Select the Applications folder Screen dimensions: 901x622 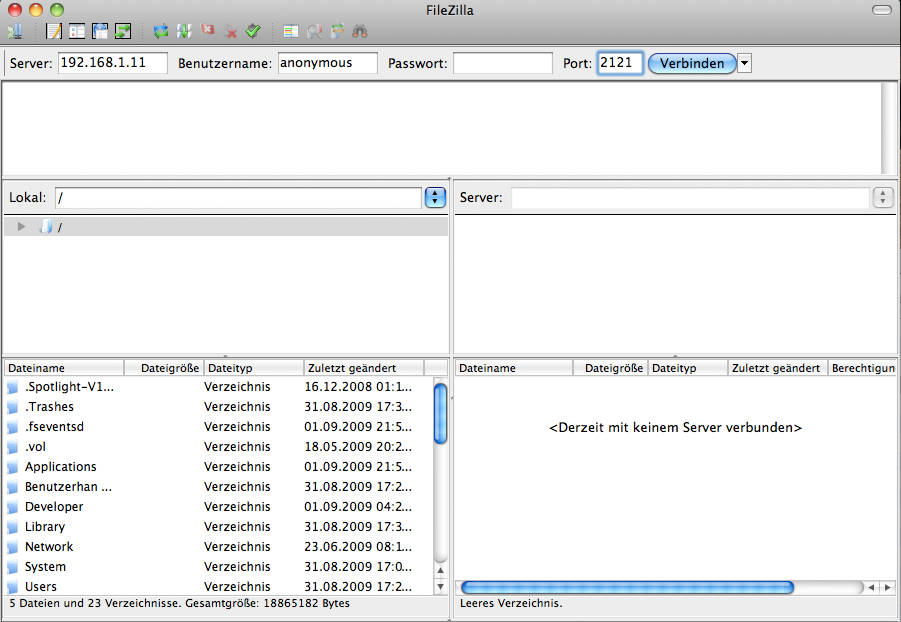218,467
